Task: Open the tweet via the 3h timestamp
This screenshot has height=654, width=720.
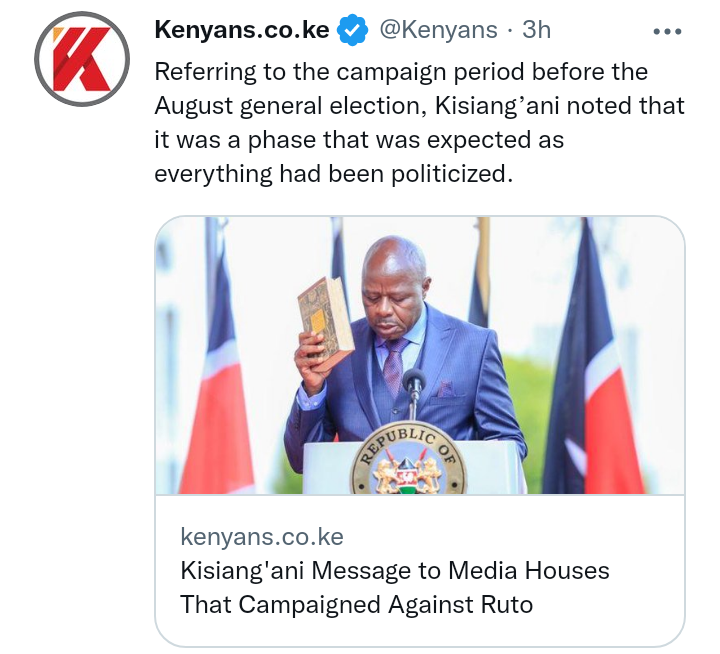Action: pyautogui.click(x=536, y=30)
